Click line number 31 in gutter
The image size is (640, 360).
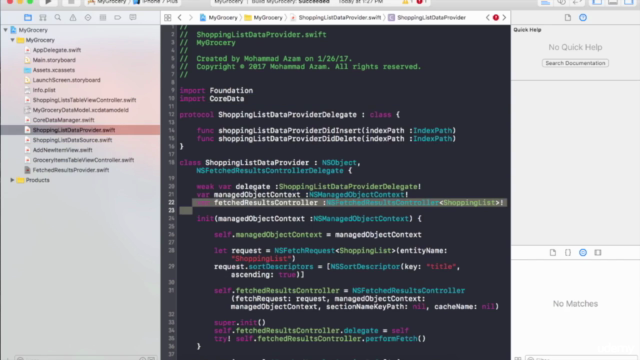(171, 291)
